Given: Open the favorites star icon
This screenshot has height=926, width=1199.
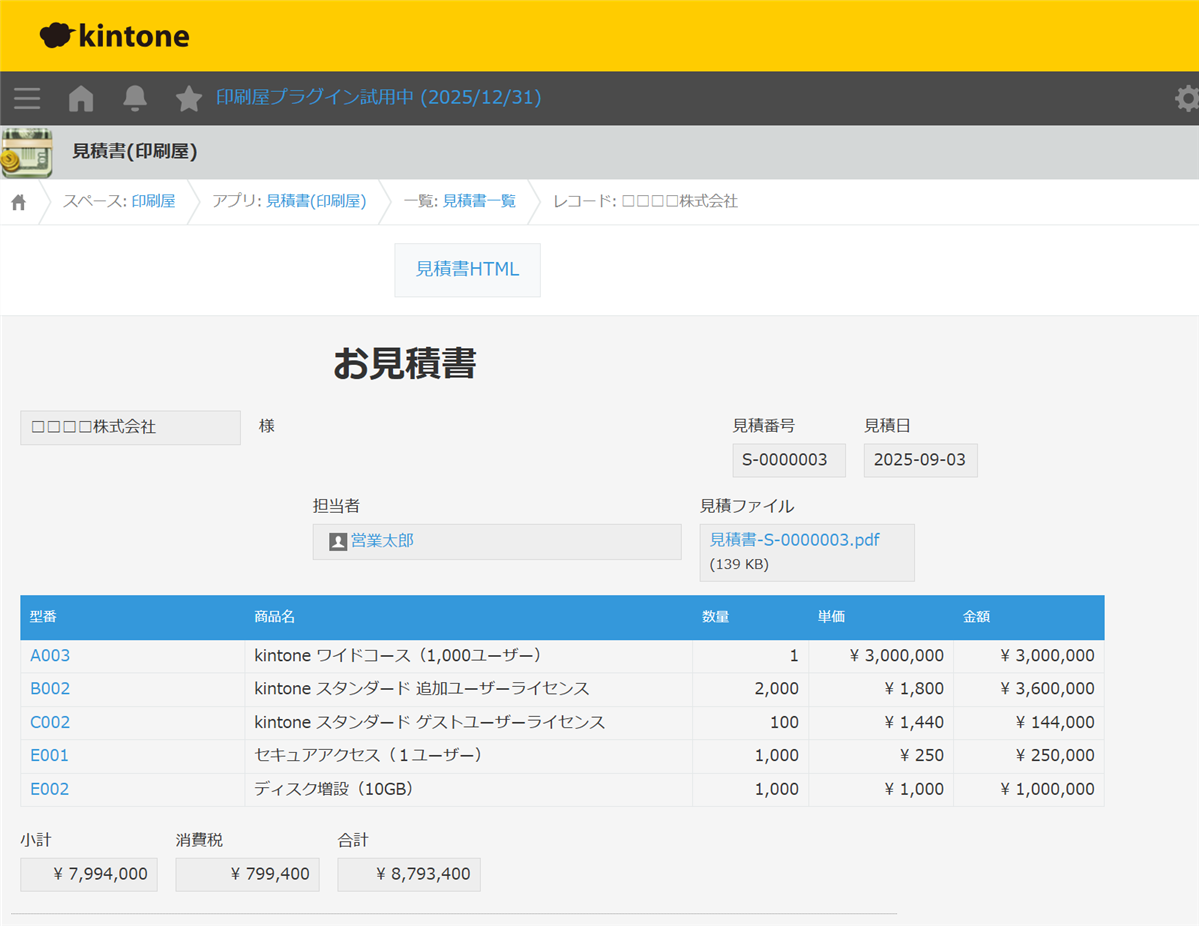Looking at the screenshot, I should (189, 98).
